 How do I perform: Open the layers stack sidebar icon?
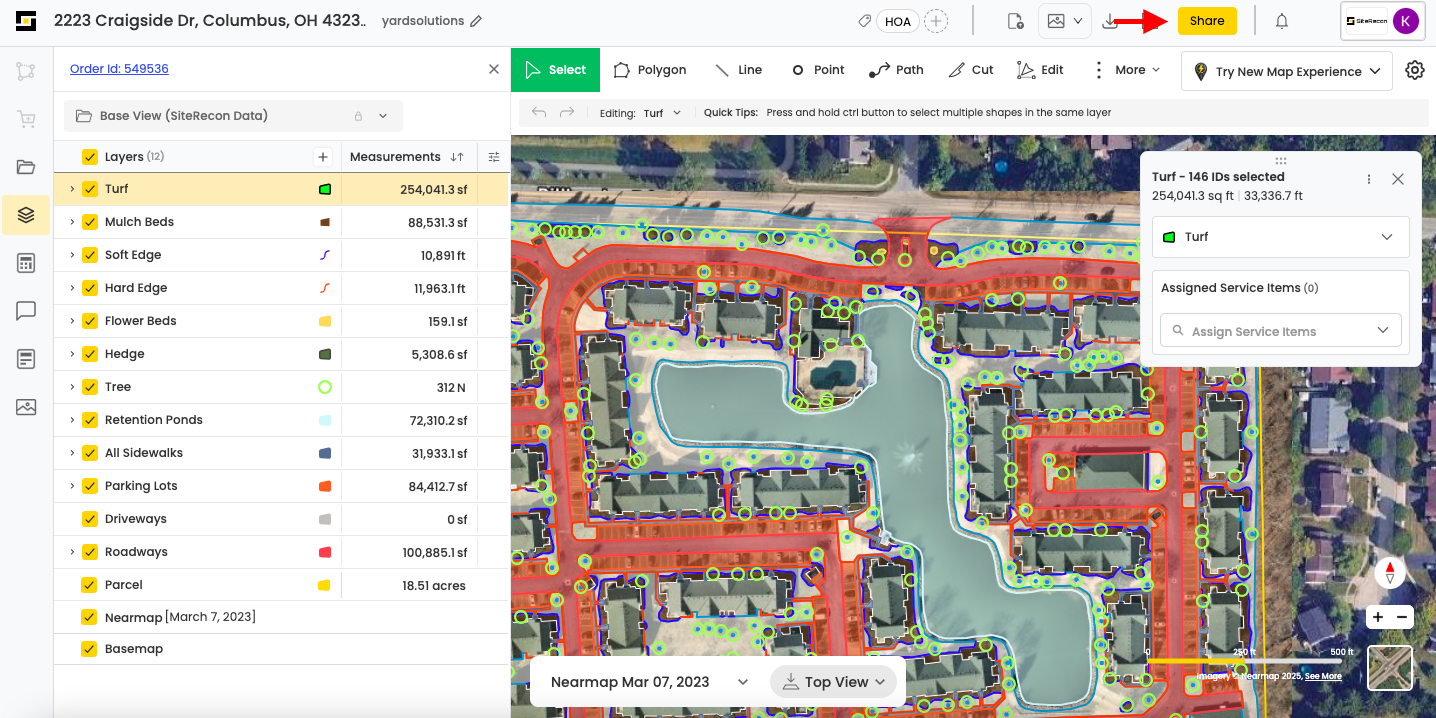[x=26, y=215]
